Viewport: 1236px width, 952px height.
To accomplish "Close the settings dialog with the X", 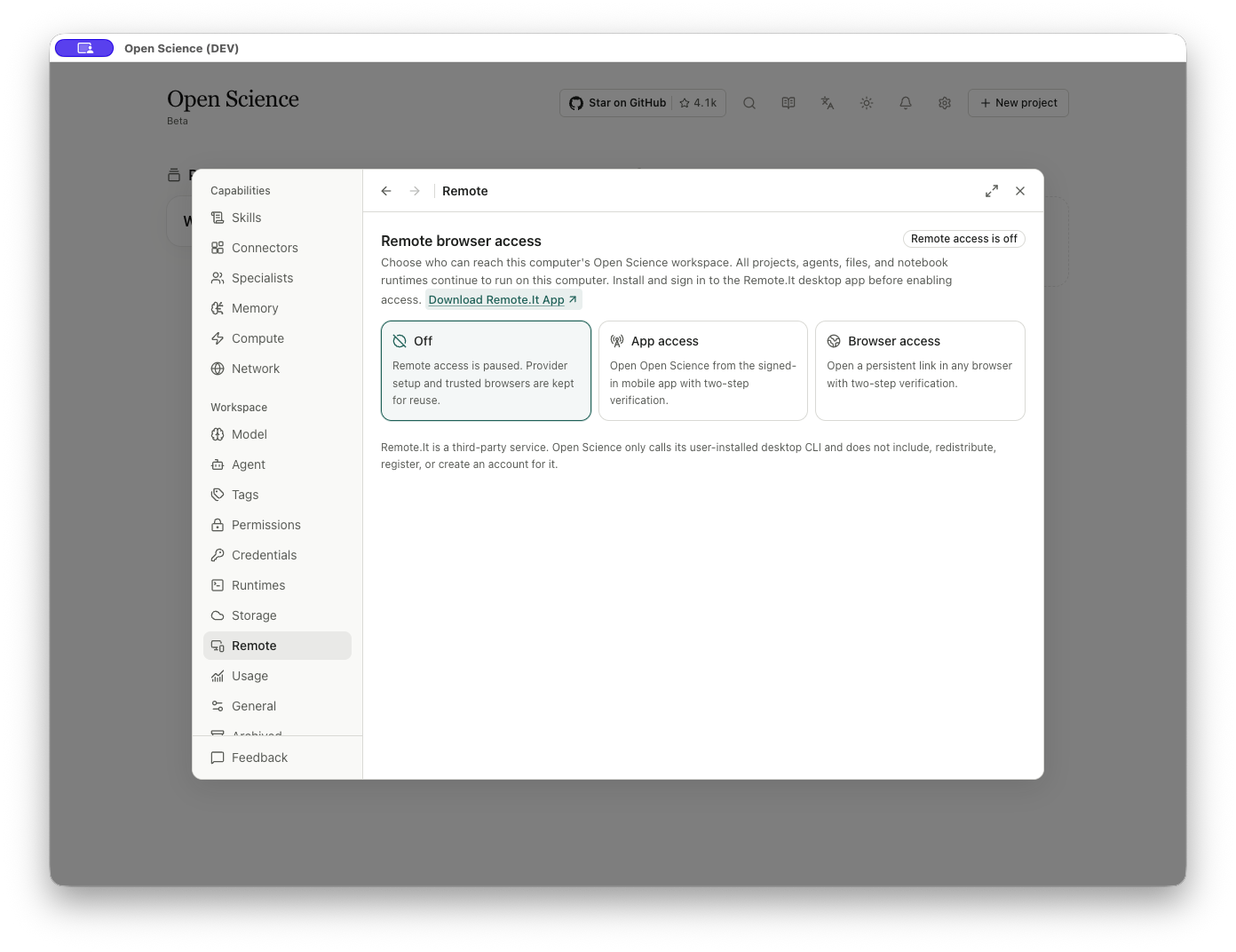I will point(1020,191).
